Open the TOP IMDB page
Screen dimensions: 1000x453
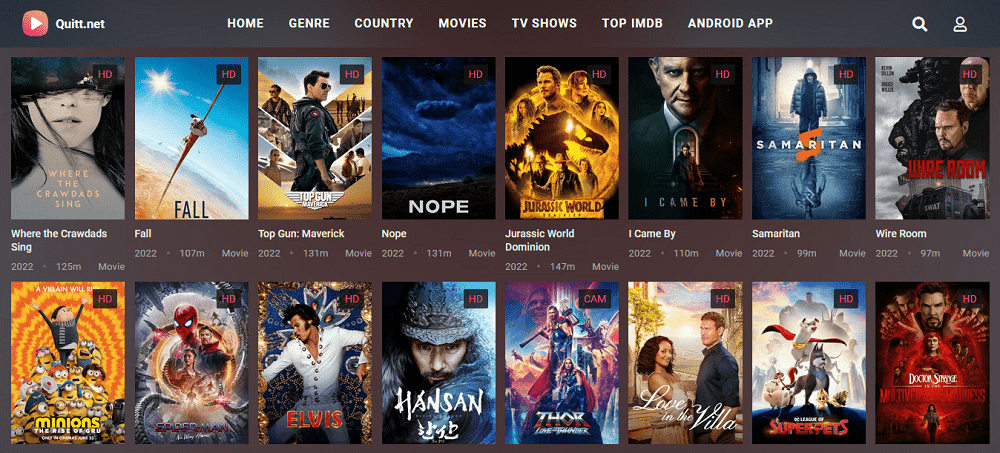(x=632, y=24)
